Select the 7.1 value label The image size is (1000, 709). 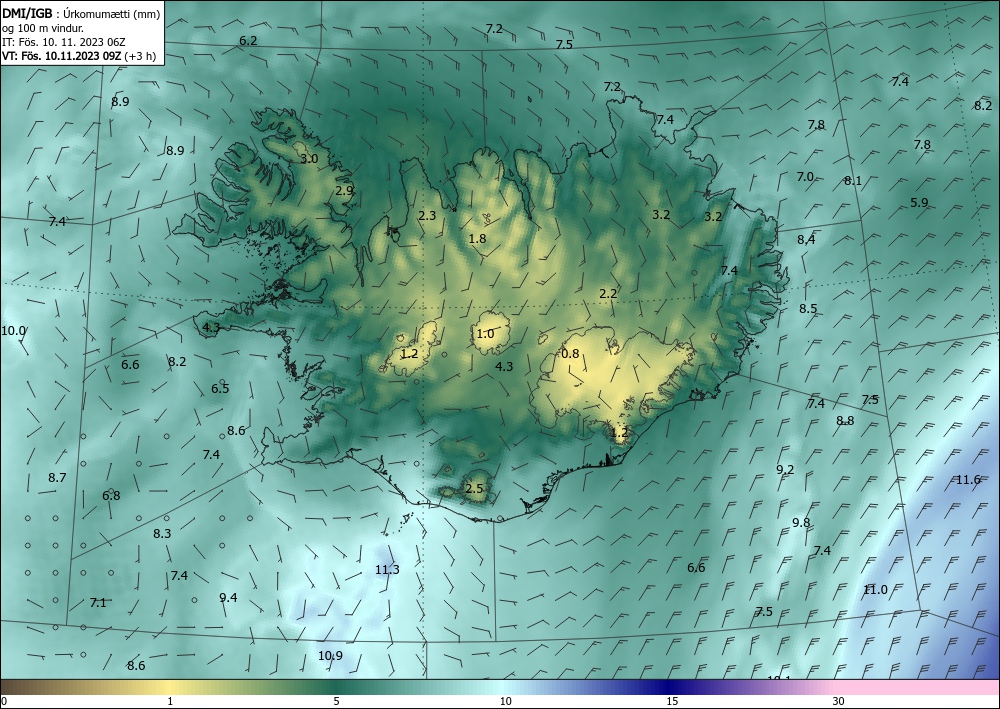coord(98,603)
